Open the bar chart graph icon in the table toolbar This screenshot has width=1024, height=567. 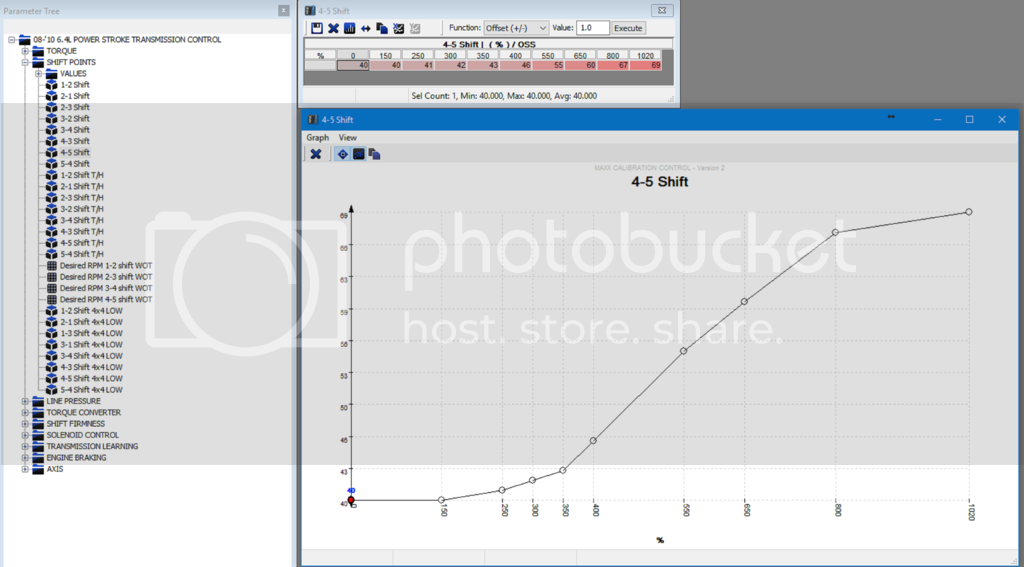[x=349, y=28]
